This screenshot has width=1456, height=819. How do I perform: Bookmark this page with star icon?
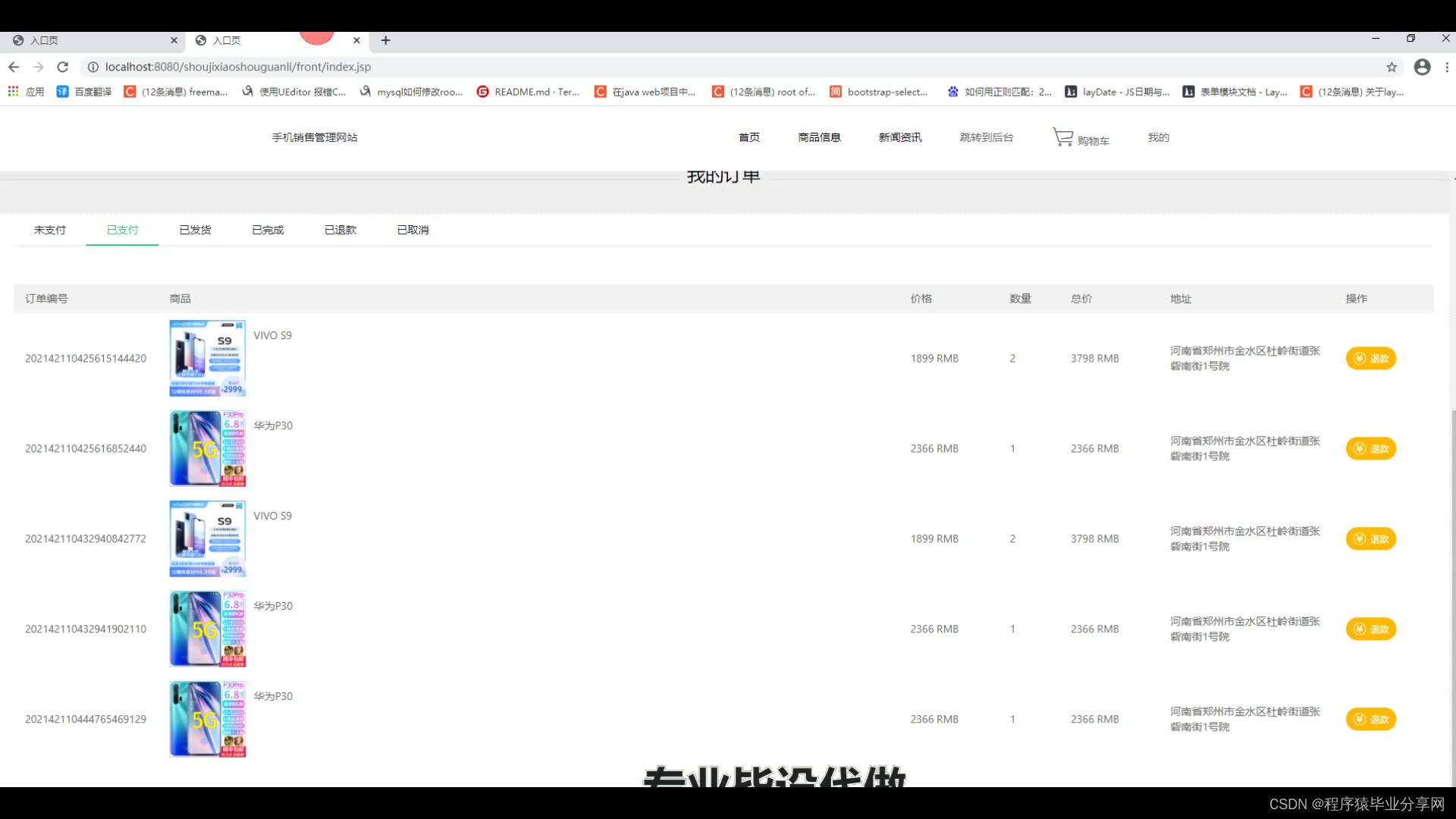pos(1392,67)
